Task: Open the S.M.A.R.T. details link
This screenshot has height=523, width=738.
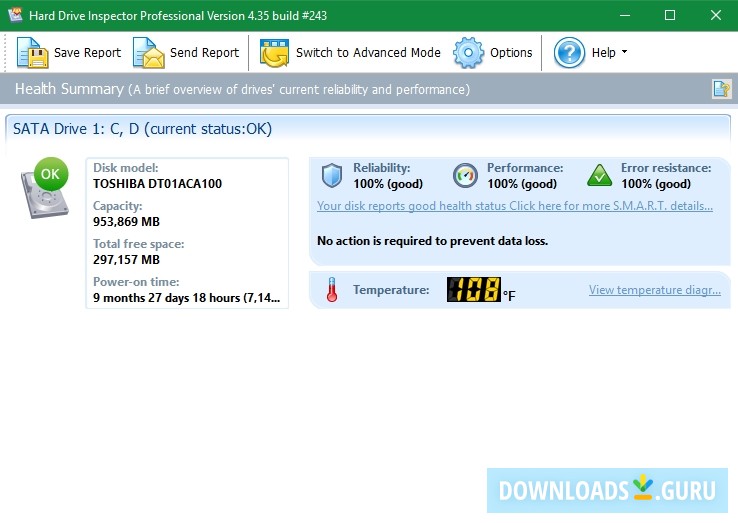Action: [x=515, y=206]
